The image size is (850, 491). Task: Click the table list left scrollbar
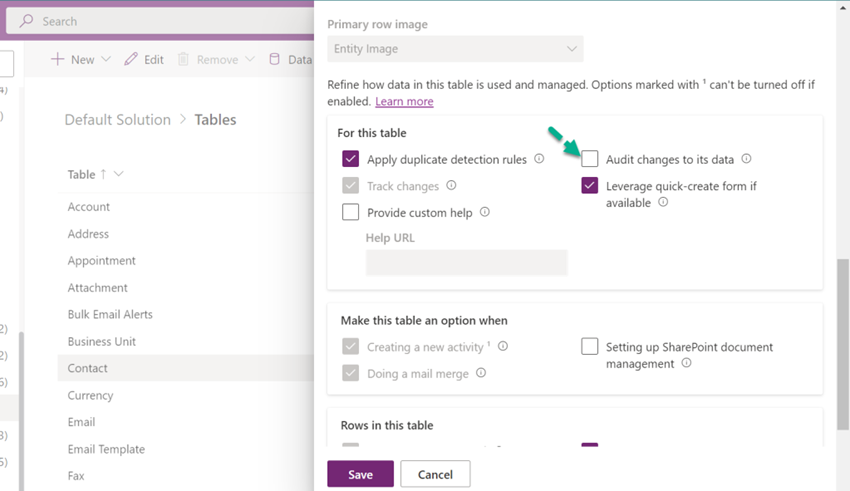pyautogui.click(x=22, y=411)
